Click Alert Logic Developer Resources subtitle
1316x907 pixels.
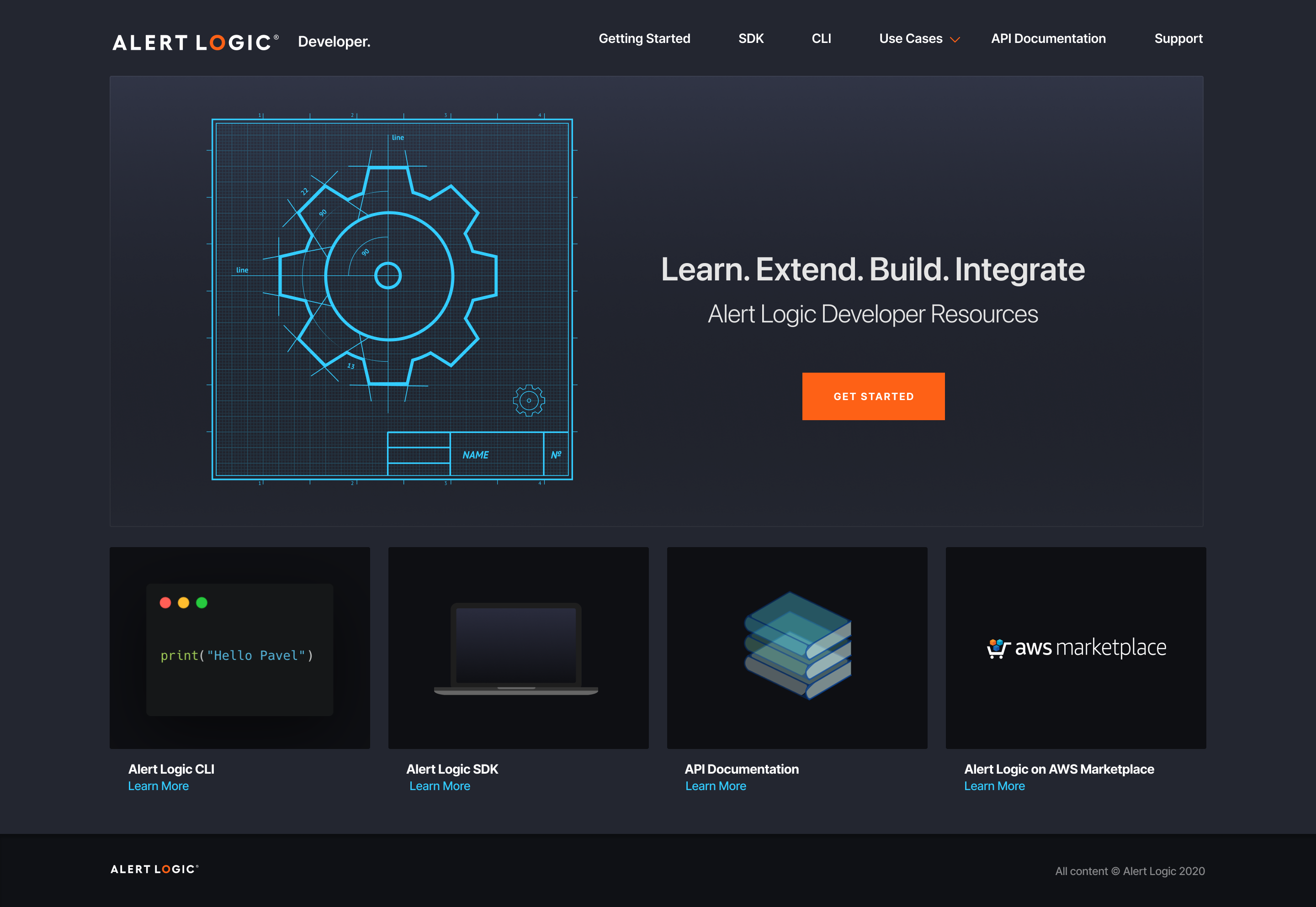point(873,314)
